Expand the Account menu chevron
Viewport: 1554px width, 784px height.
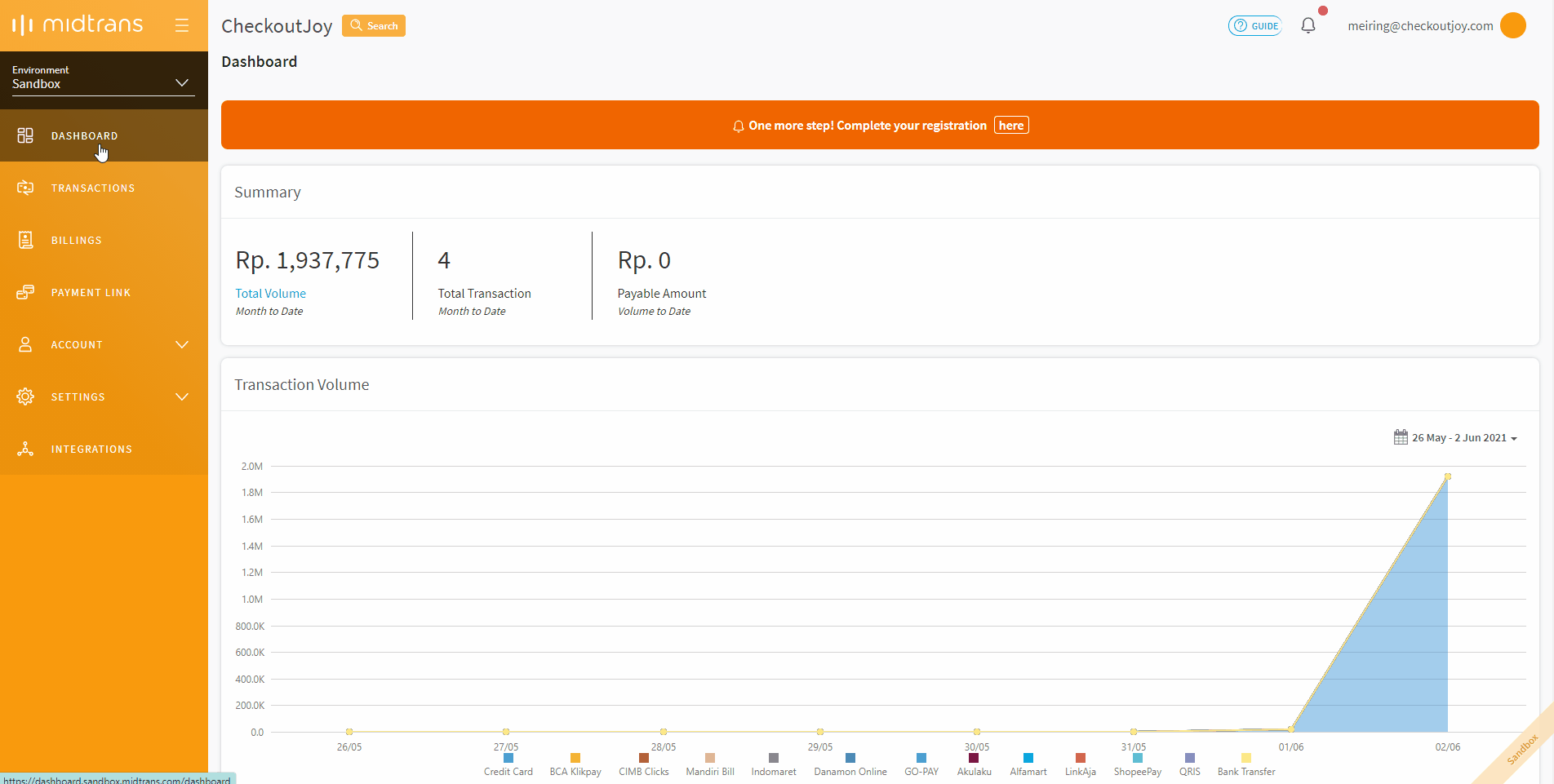click(182, 344)
